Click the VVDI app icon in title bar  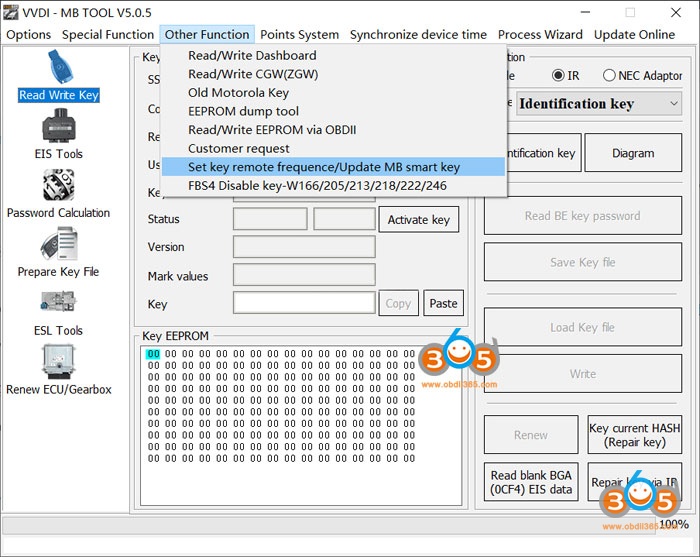tap(11, 12)
